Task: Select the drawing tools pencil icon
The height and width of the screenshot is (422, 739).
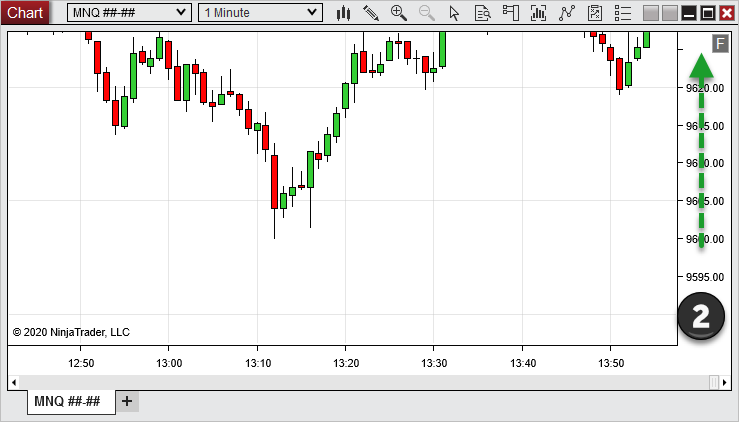Action: click(x=371, y=13)
